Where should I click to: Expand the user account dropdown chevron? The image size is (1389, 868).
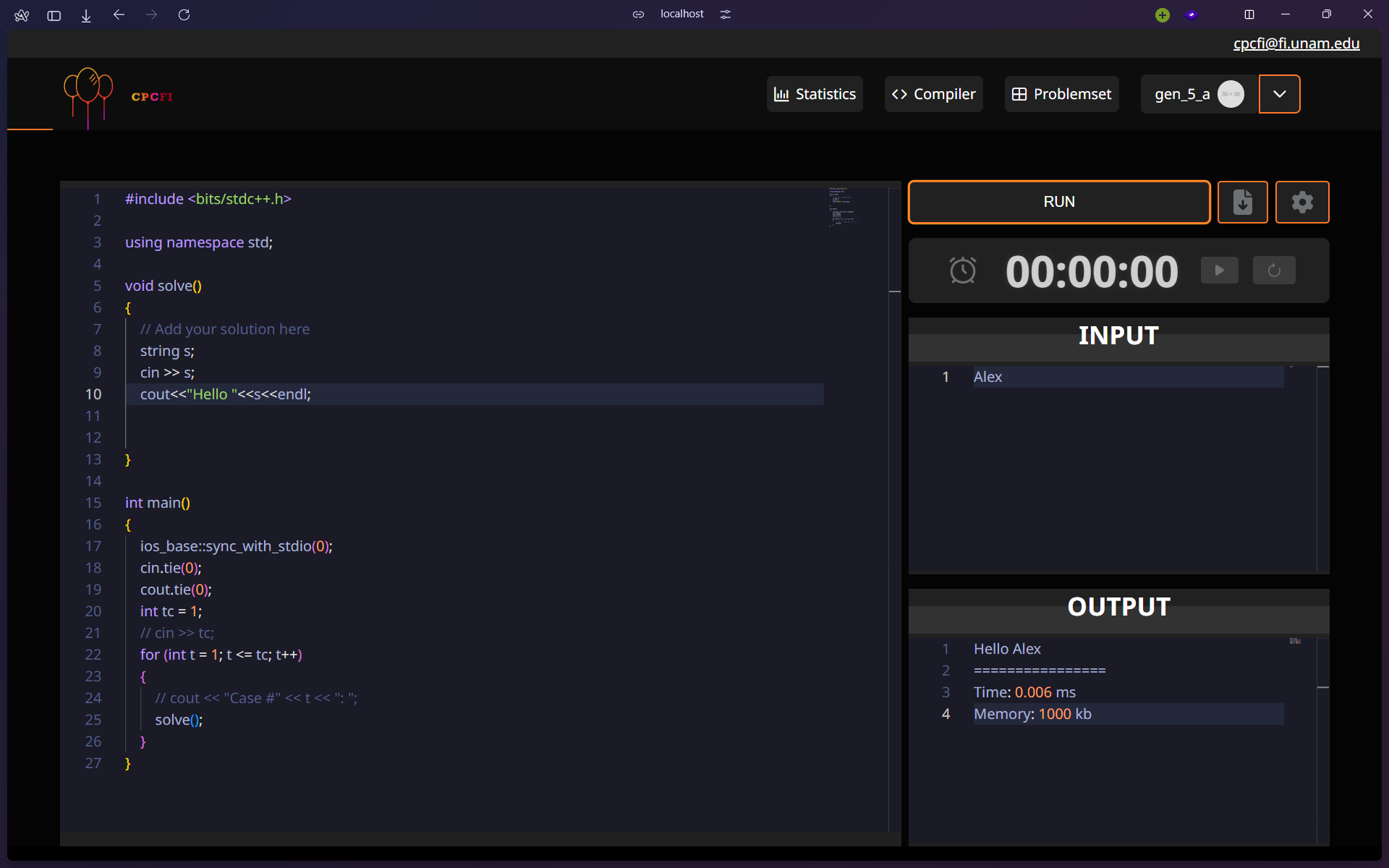1279,94
